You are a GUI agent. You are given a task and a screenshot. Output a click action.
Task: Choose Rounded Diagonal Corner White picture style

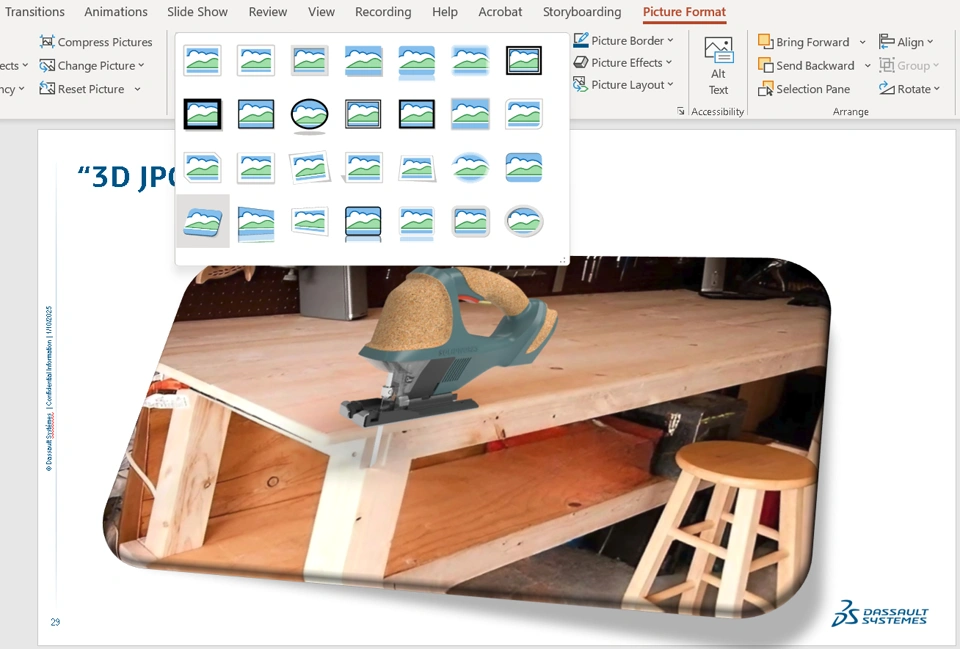(x=523, y=114)
